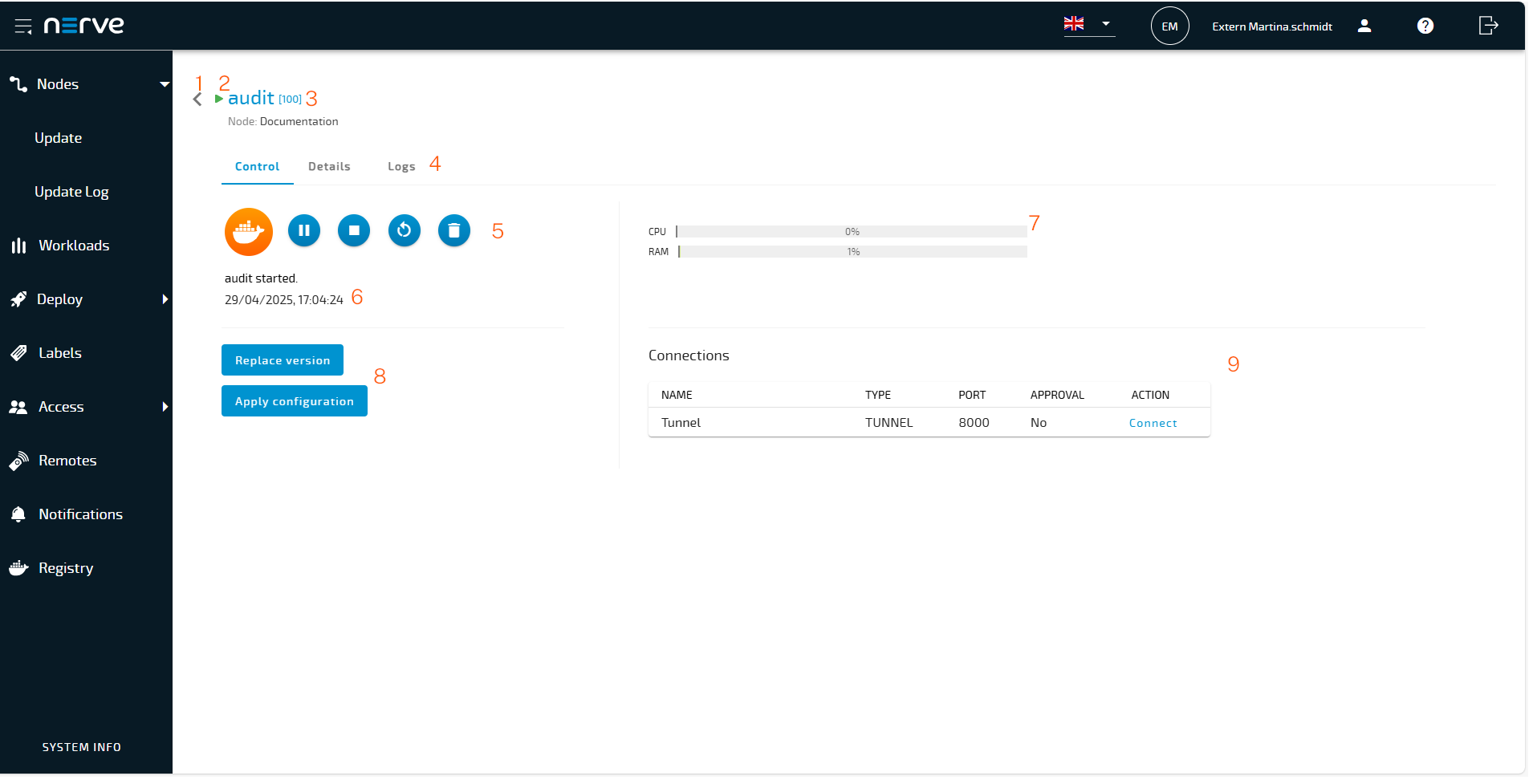Click the Apply configuration button
The height and width of the screenshot is (784, 1533).
coord(294,400)
